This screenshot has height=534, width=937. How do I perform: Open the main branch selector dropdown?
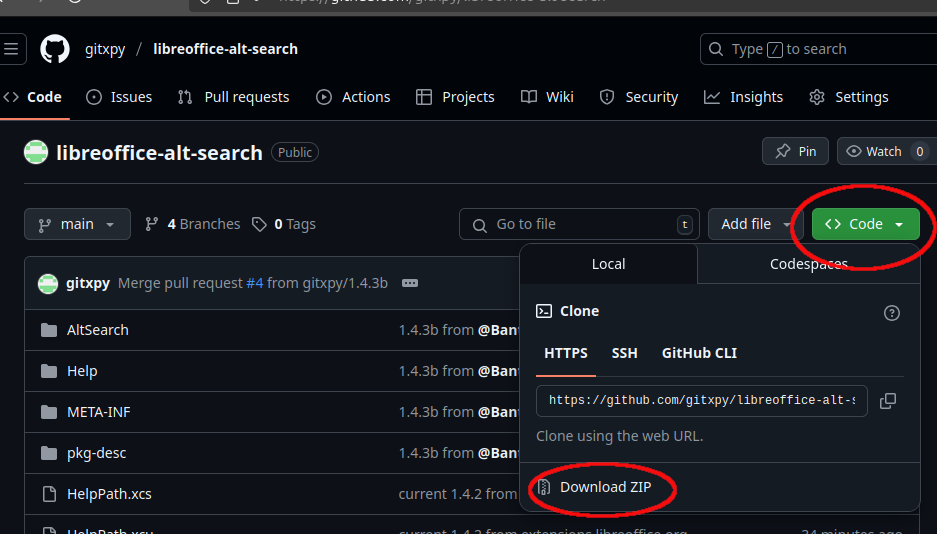click(77, 224)
